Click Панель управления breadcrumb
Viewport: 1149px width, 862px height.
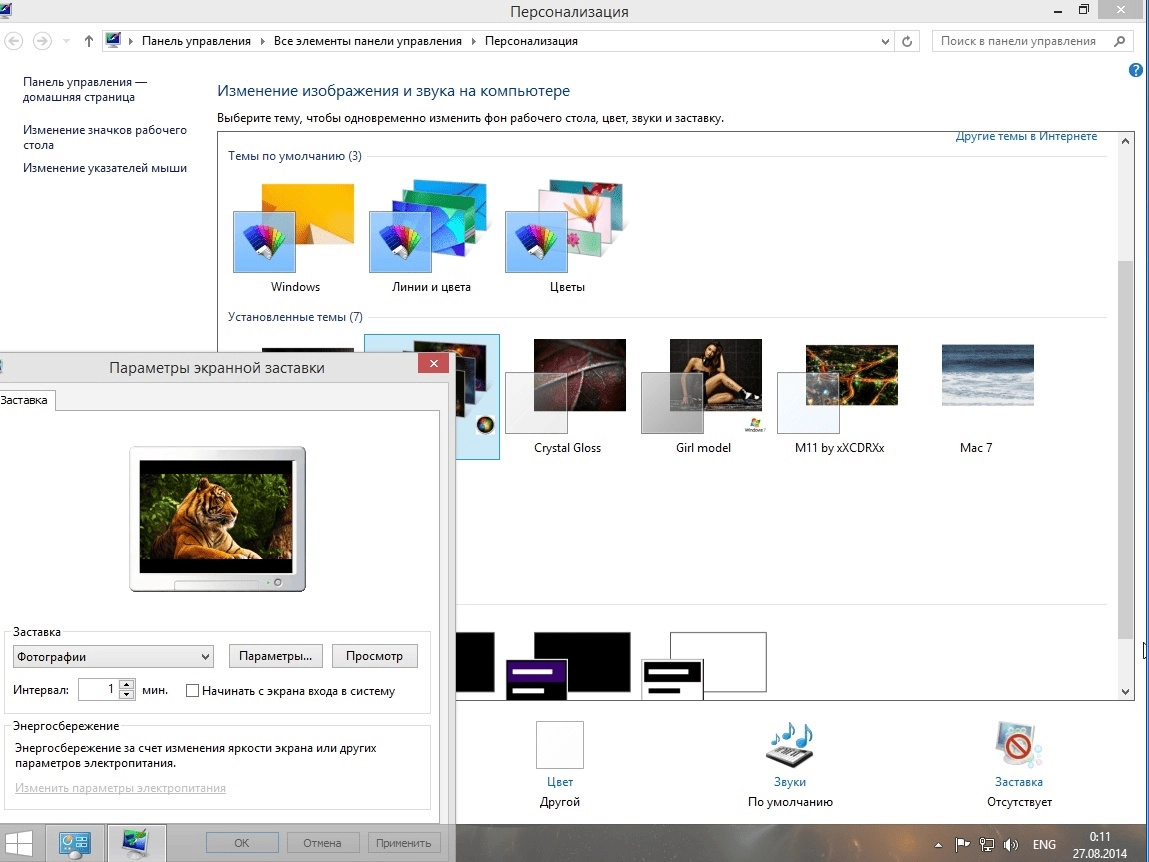click(196, 41)
